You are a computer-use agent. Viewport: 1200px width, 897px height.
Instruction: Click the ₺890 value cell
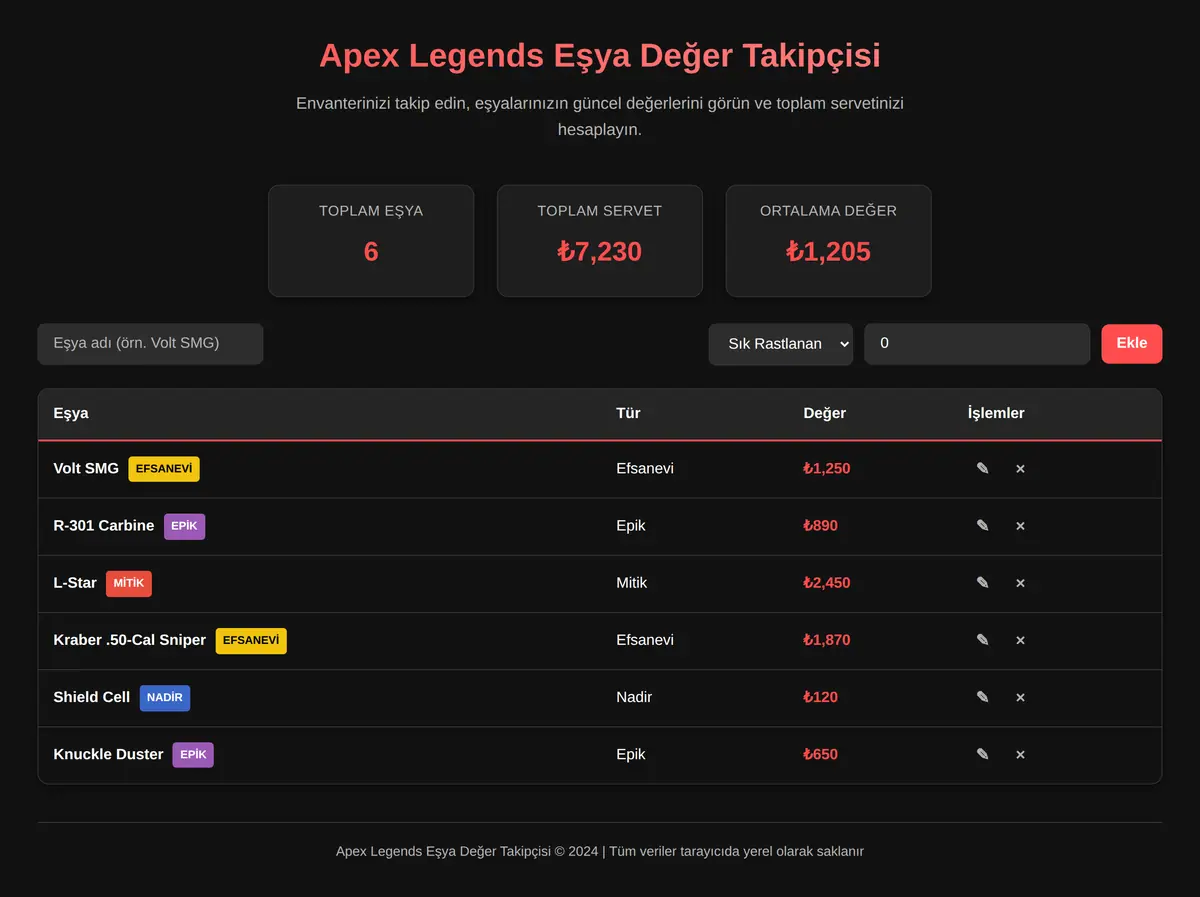point(821,526)
